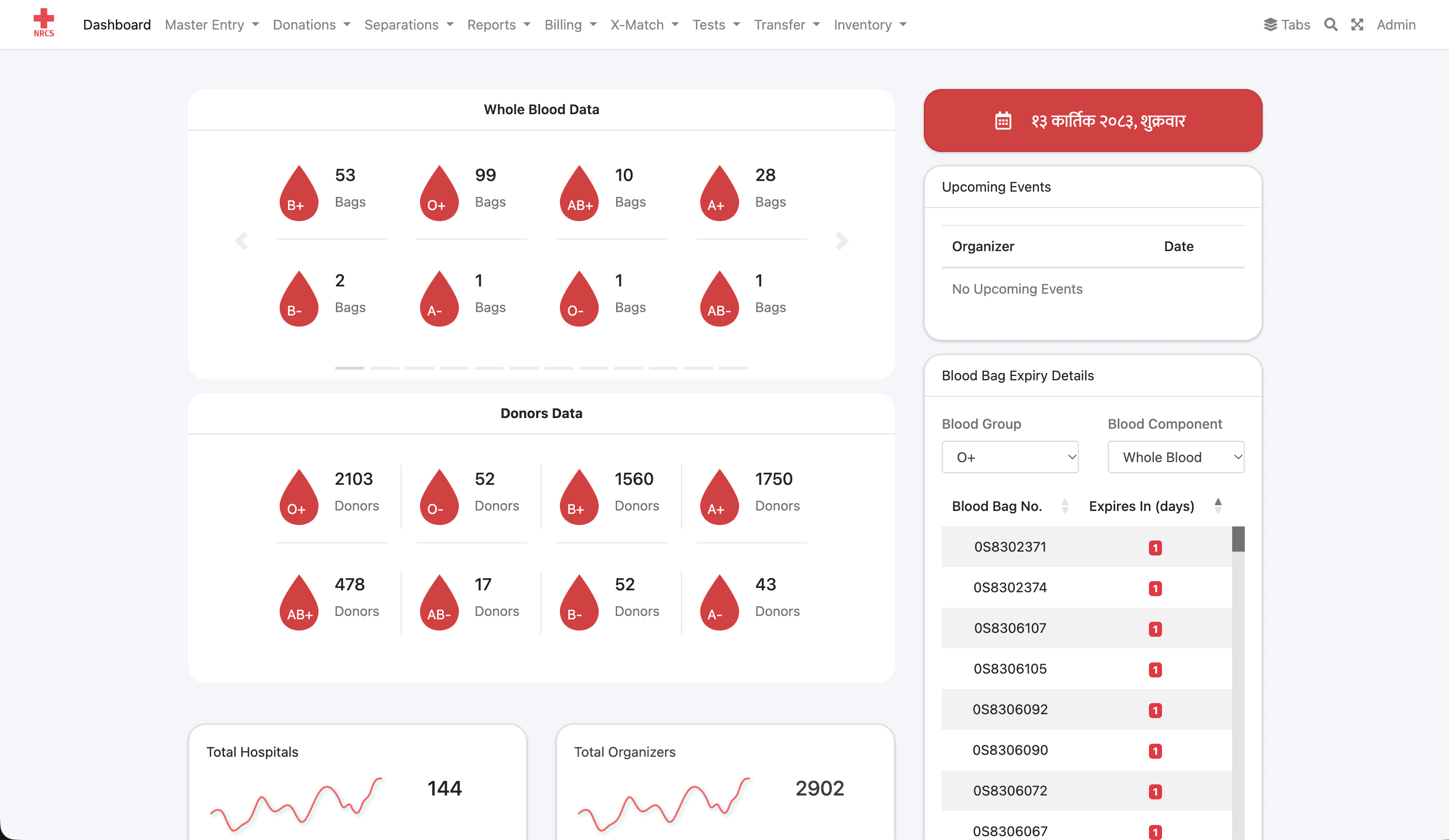Image resolution: width=1449 pixels, height=840 pixels.
Task: Sort by Expires In (days) column
Action: [1155, 506]
